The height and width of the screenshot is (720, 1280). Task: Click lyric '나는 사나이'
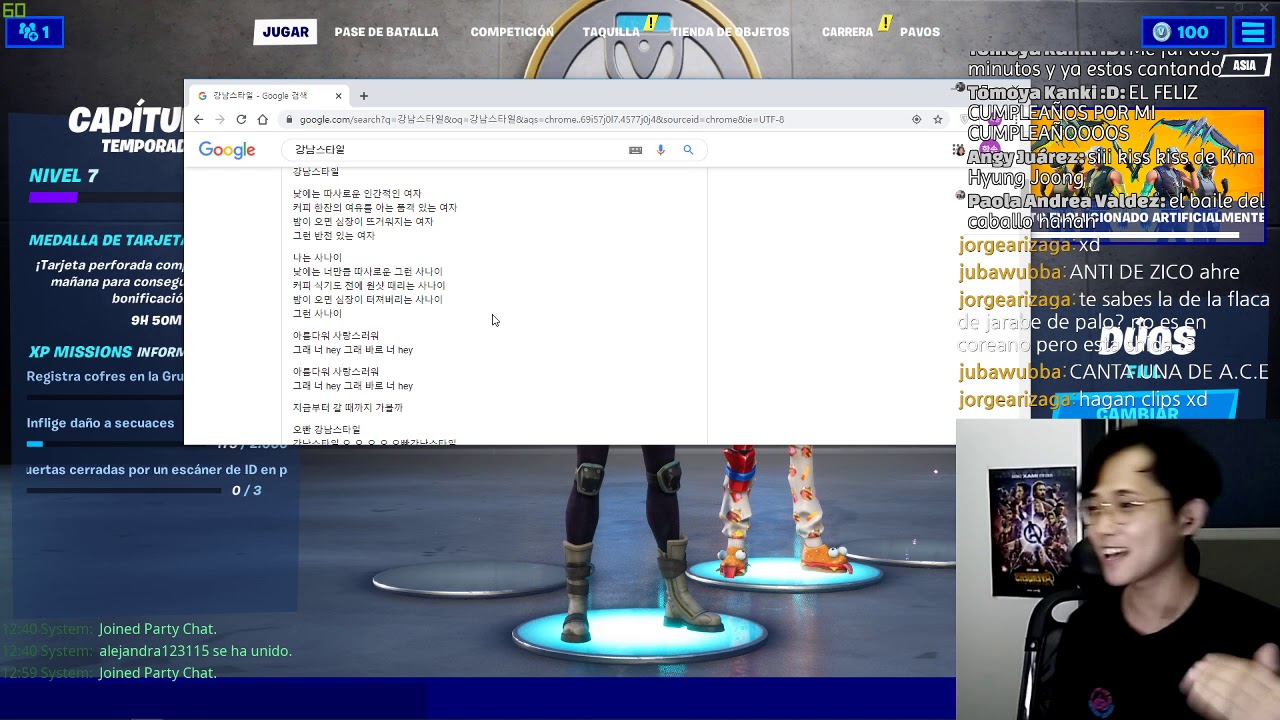(317, 258)
